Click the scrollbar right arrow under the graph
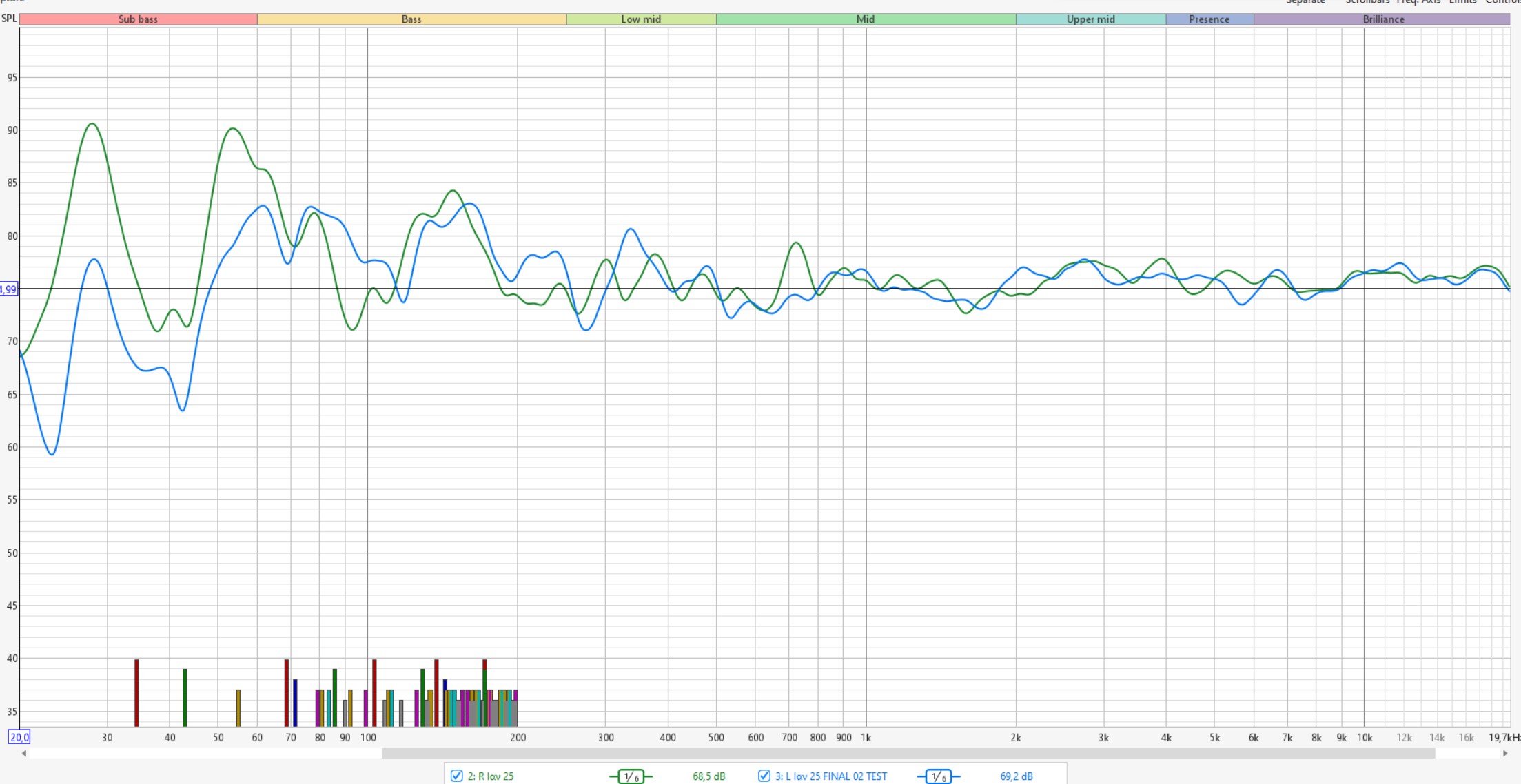 point(1505,753)
